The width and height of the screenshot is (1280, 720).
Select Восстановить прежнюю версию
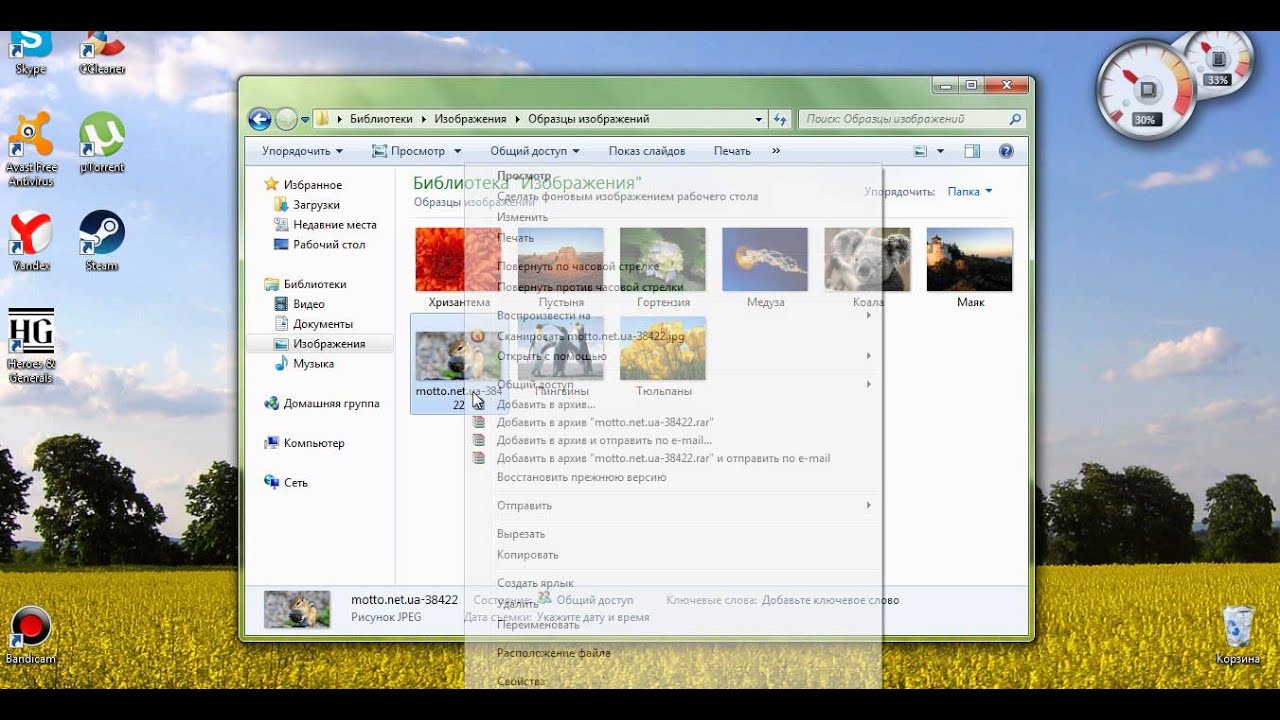point(582,477)
